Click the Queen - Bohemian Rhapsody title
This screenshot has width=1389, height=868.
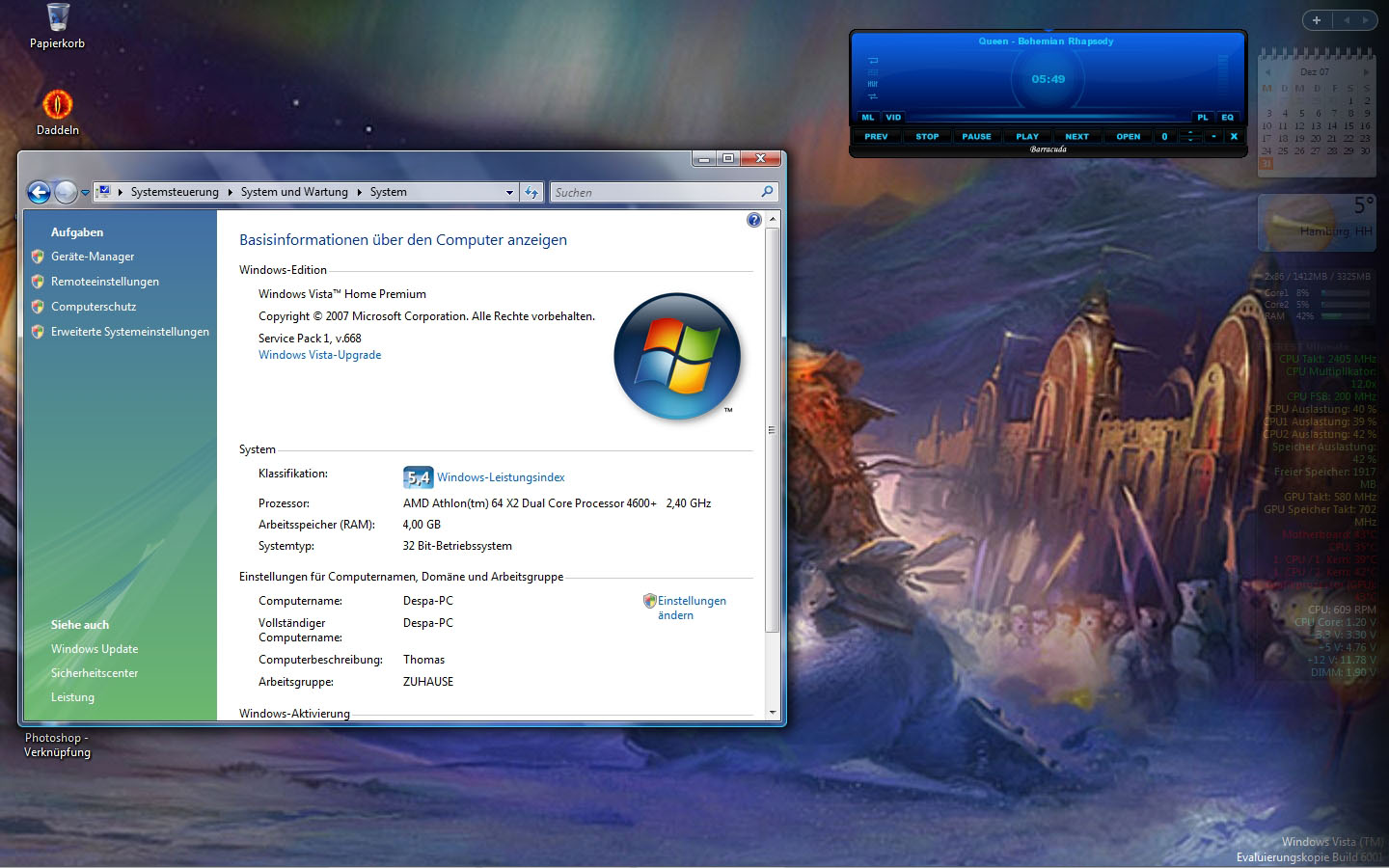point(1046,41)
